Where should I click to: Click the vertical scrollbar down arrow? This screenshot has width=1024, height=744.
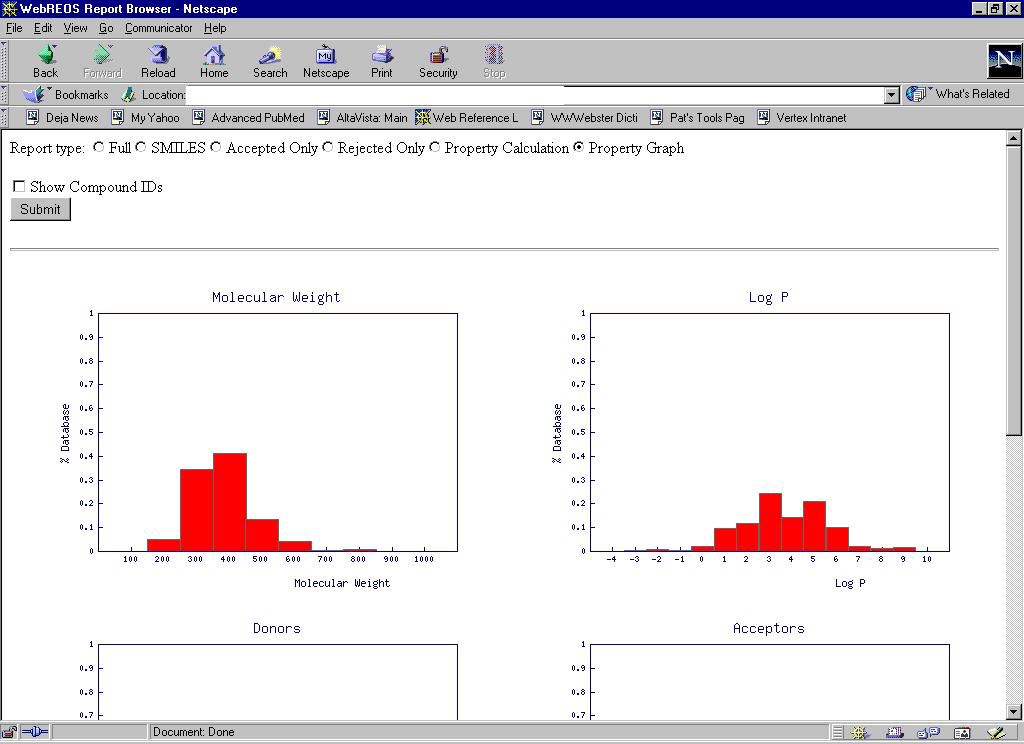pyautogui.click(x=1013, y=713)
